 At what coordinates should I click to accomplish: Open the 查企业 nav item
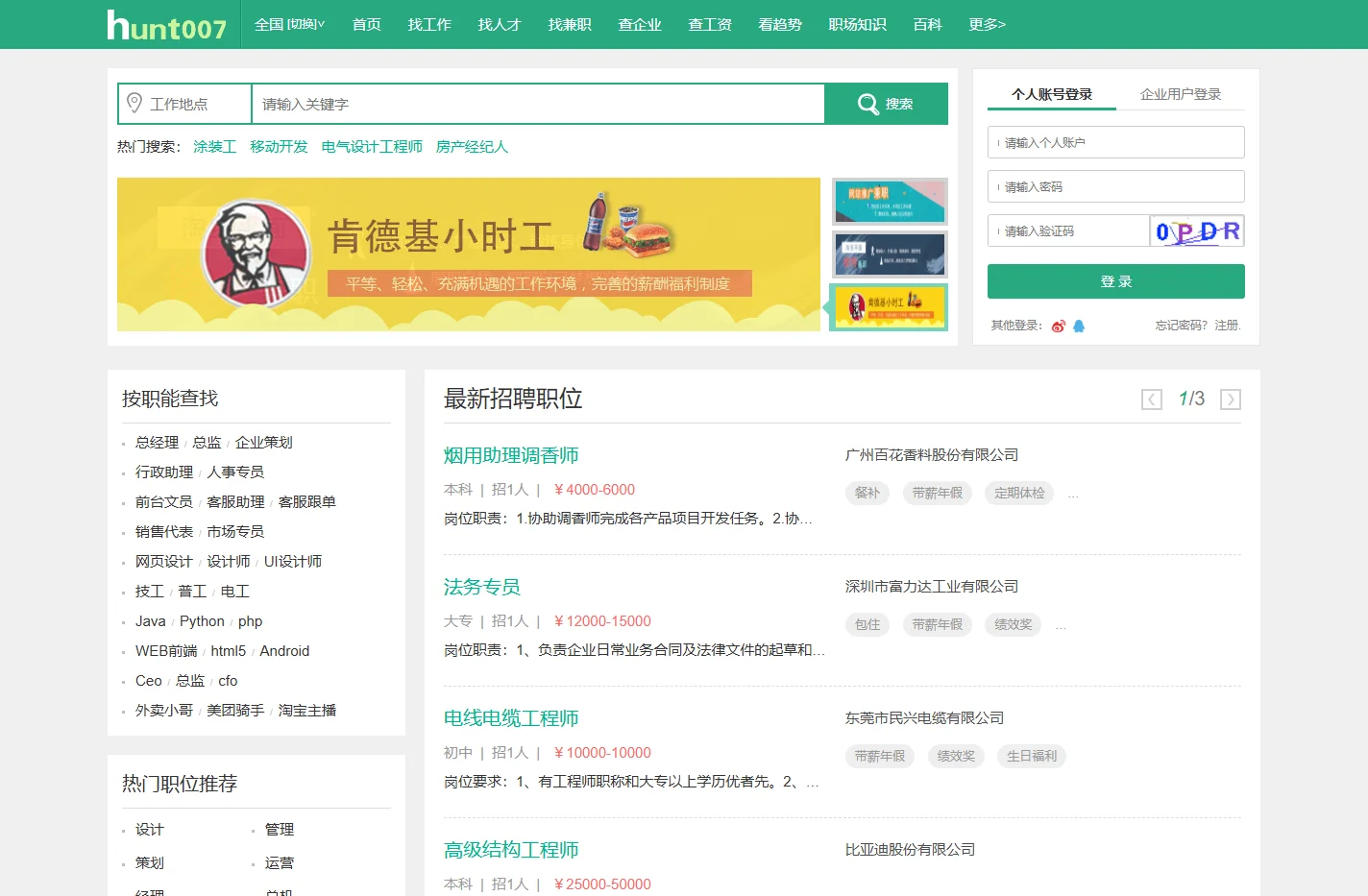tap(640, 24)
